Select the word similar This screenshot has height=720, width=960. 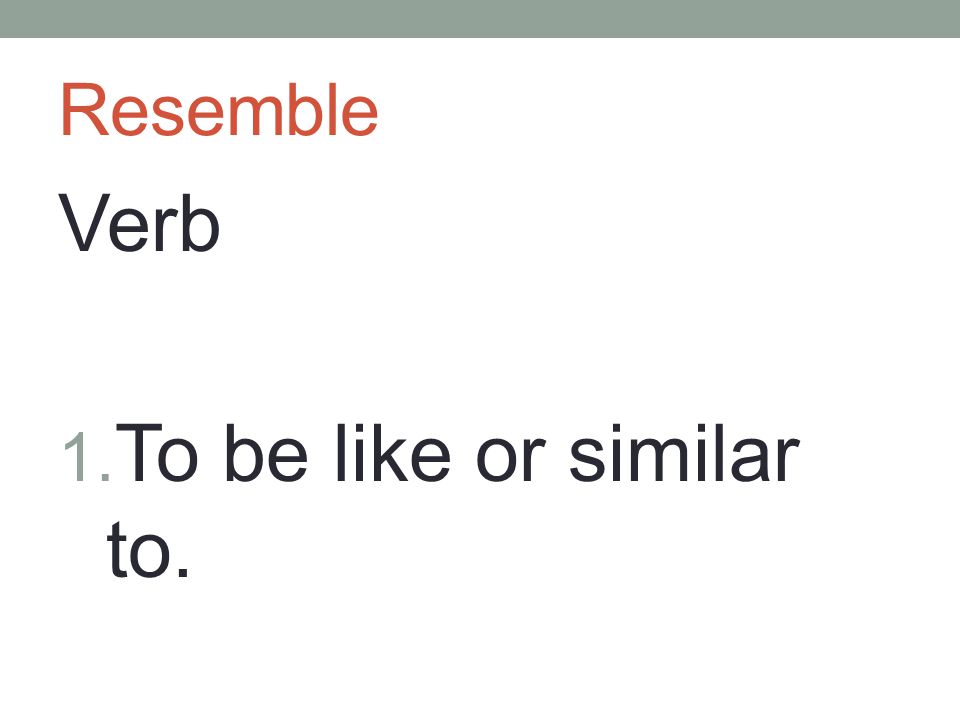click(x=684, y=453)
